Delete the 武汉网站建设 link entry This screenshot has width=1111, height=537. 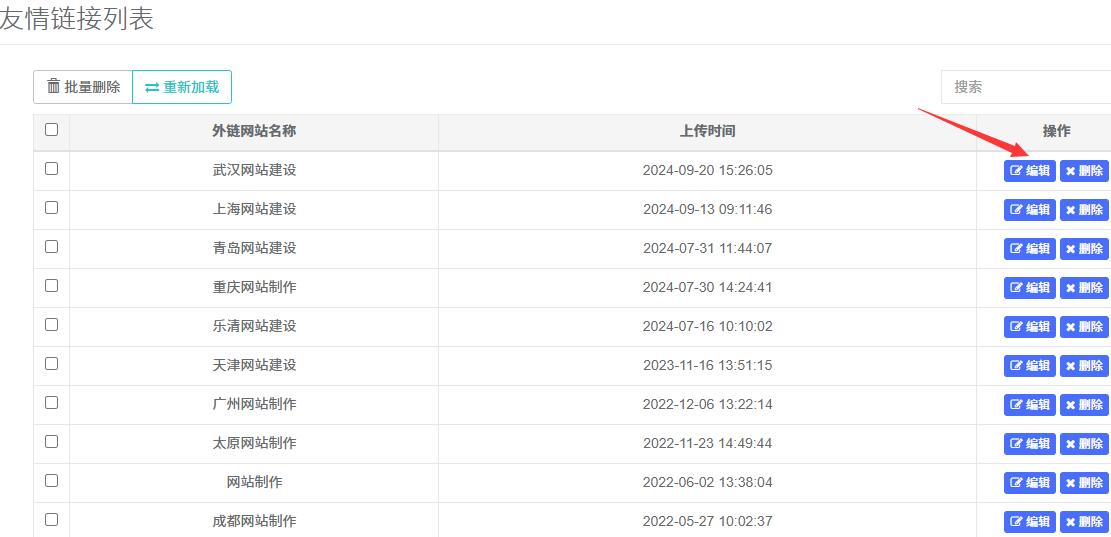pyautogui.click(x=1084, y=171)
